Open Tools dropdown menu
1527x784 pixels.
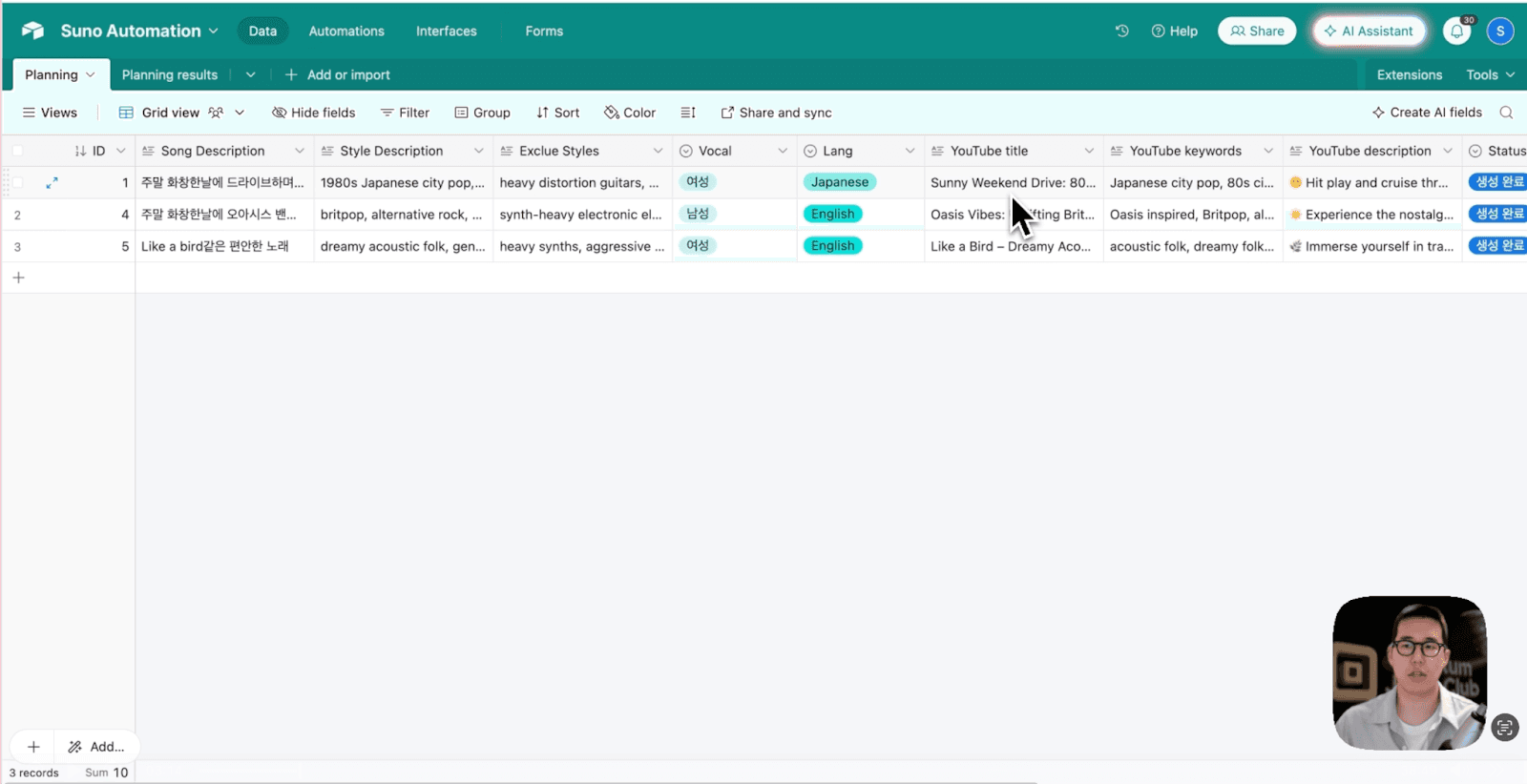pos(1491,74)
